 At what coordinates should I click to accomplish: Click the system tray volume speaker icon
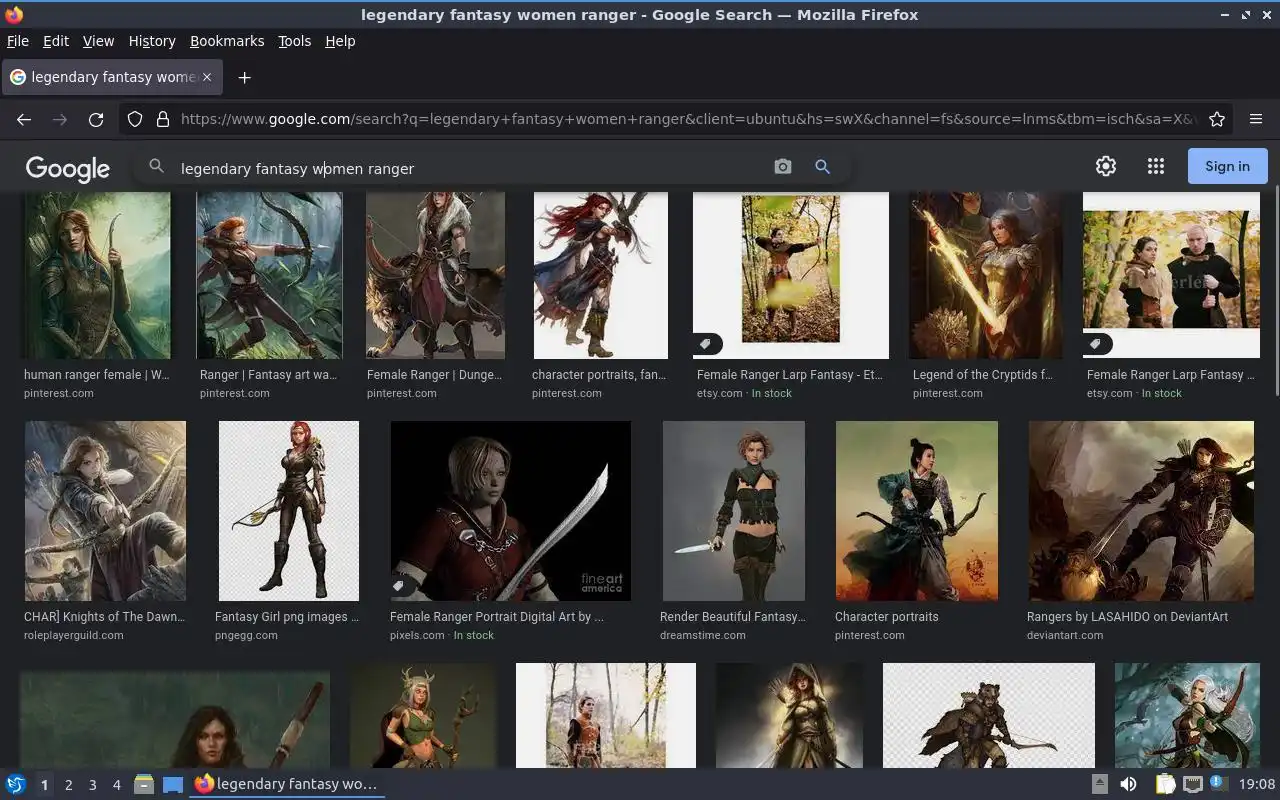(x=1128, y=785)
